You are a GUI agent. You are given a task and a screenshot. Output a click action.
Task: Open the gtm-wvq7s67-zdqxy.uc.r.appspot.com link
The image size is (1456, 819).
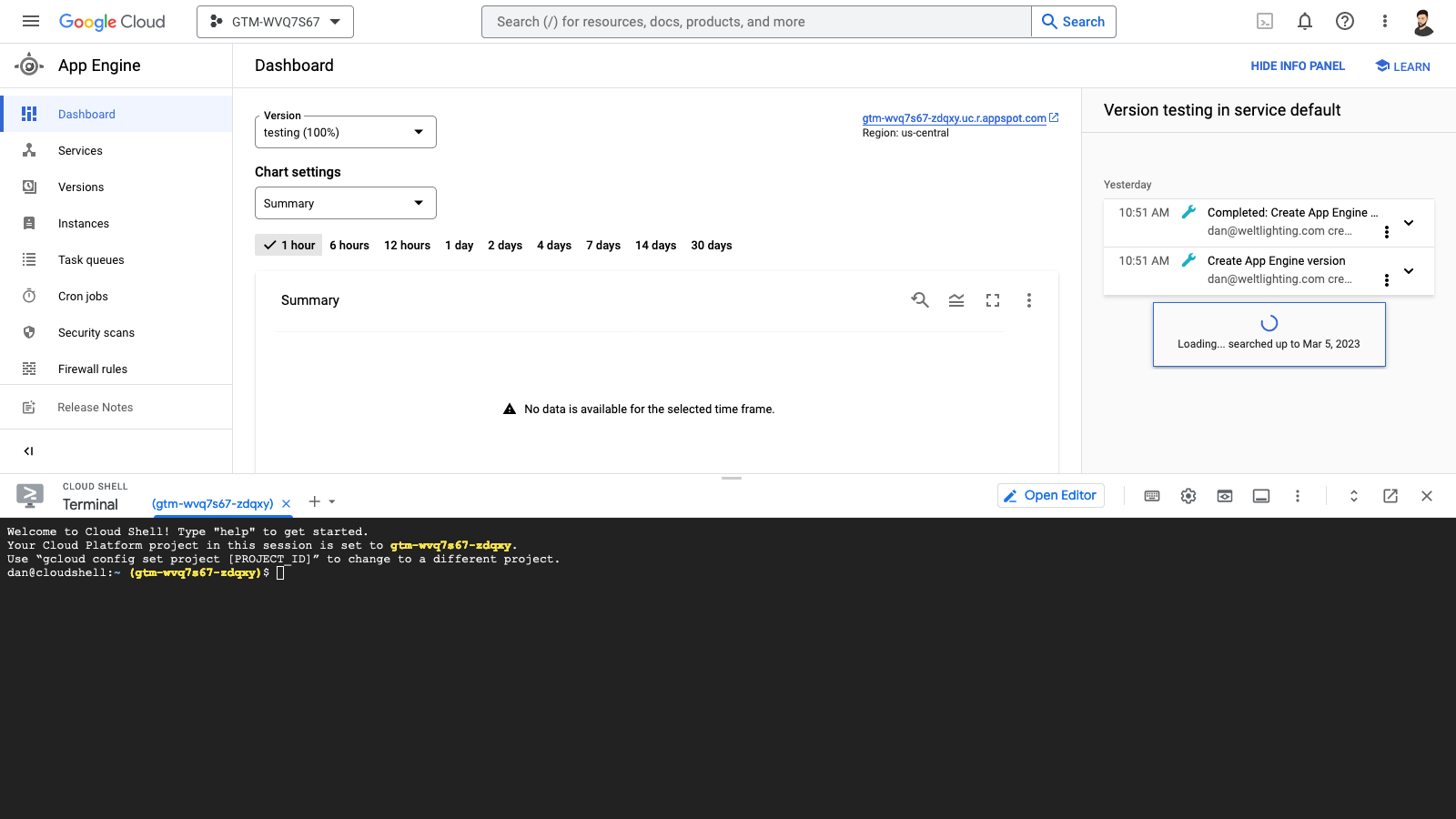955,118
